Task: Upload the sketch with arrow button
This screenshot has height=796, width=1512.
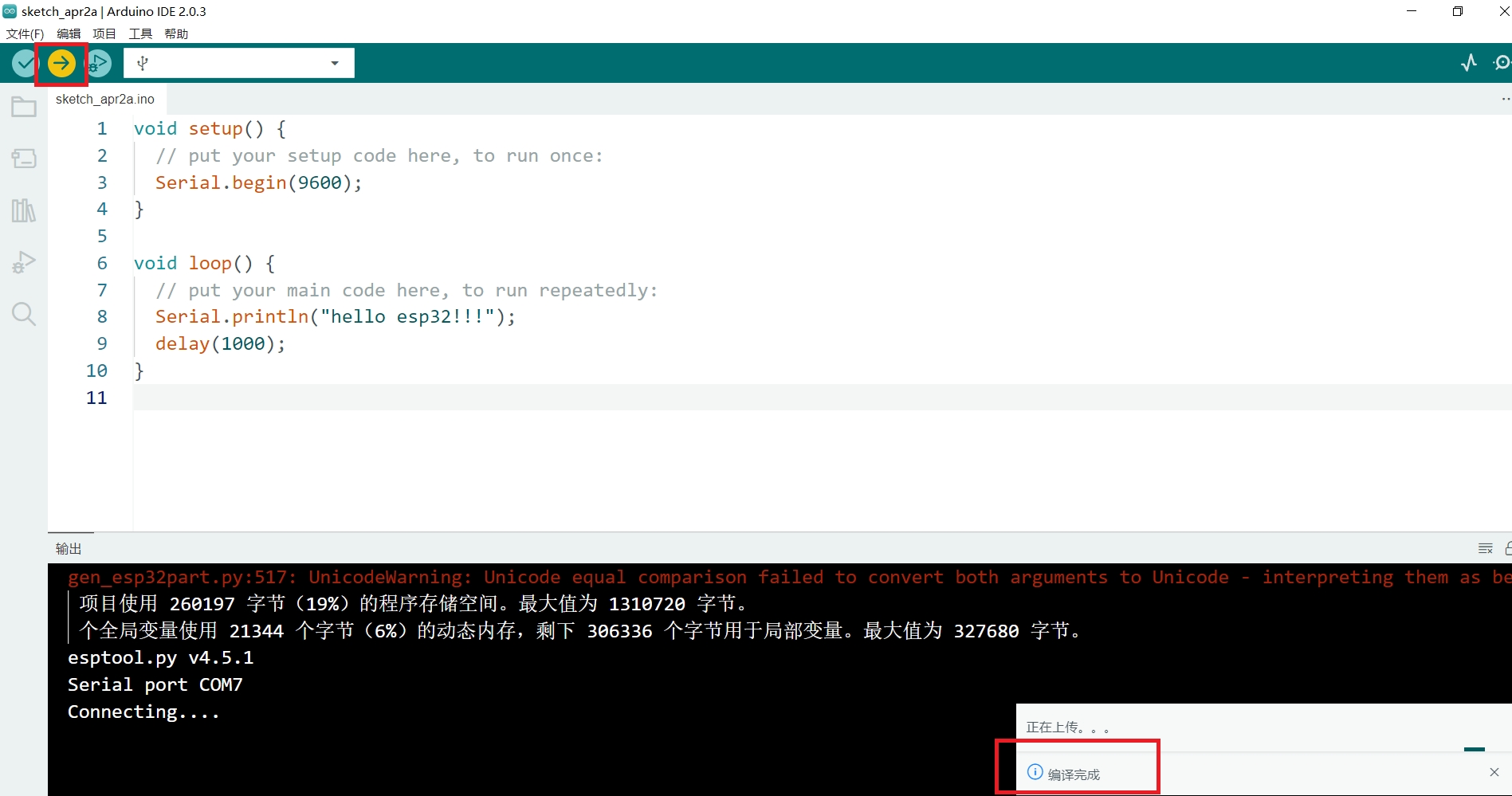Action: coord(61,63)
